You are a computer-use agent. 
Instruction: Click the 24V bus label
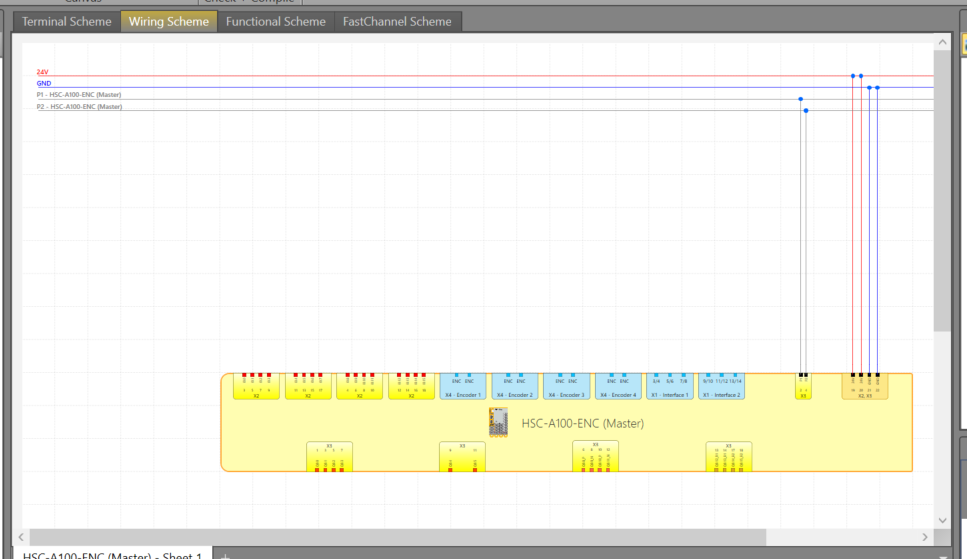[43, 72]
